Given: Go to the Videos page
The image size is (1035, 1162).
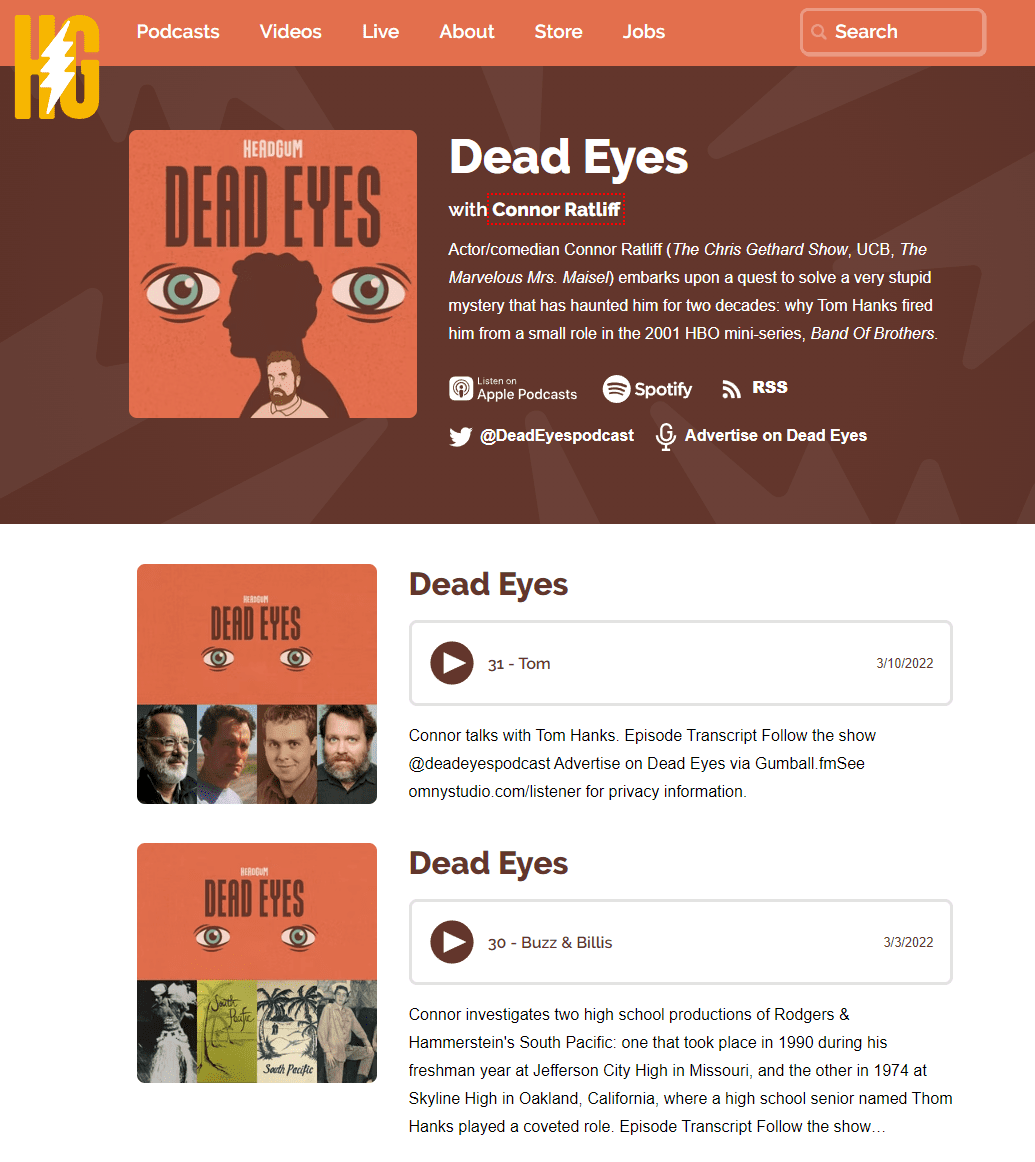Looking at the screenshot, I should click(x=290, y=32).
